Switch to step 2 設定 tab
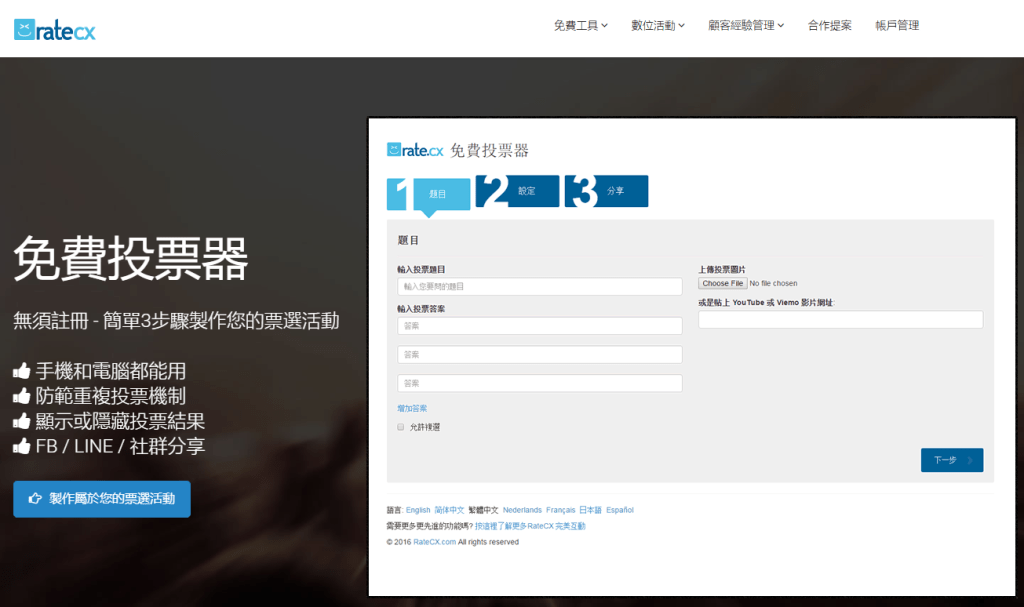Viewport: 1024px width, 607px height. [518, 191]
